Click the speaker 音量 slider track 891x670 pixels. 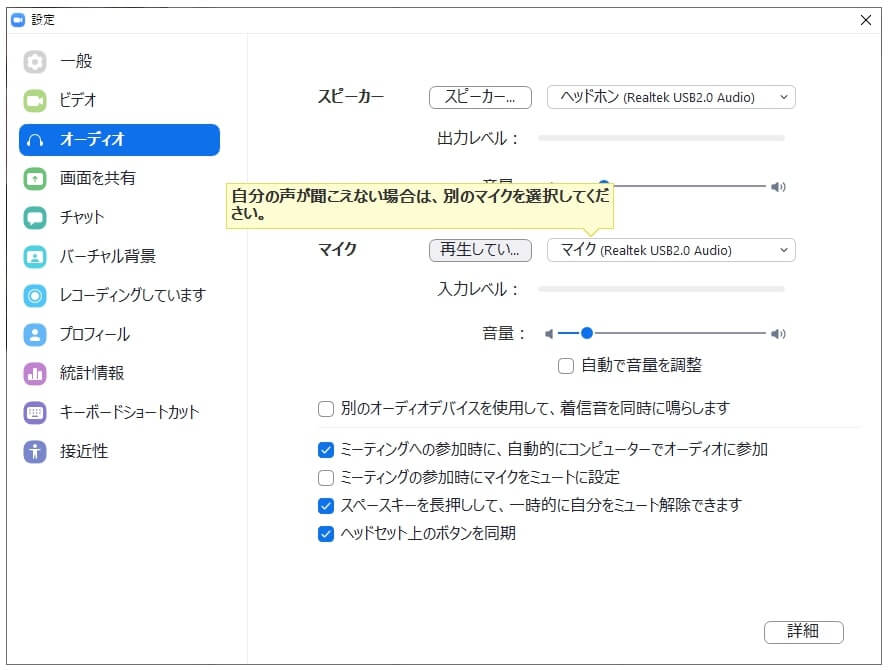690,186
